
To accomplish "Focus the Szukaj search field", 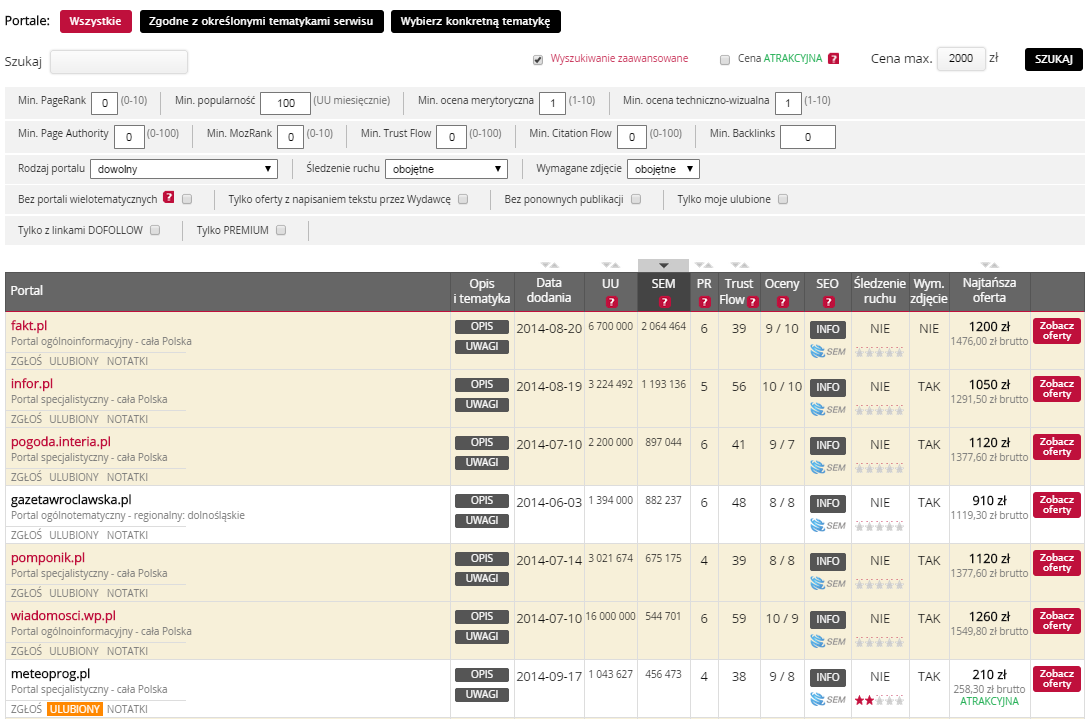I will click(119, 61).
